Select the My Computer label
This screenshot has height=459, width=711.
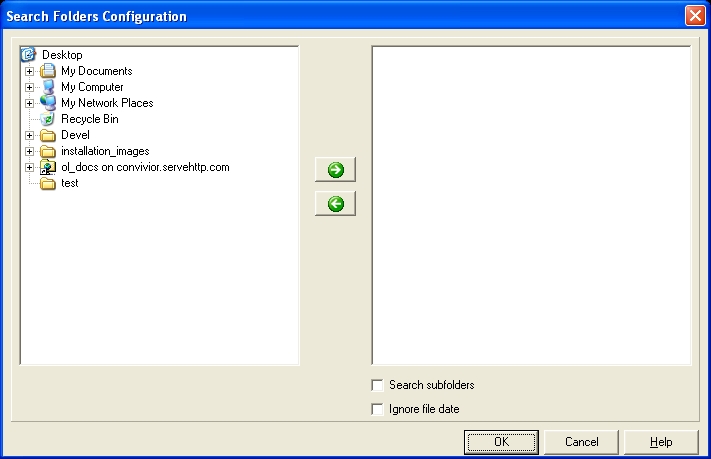click(x=92, y=87)
